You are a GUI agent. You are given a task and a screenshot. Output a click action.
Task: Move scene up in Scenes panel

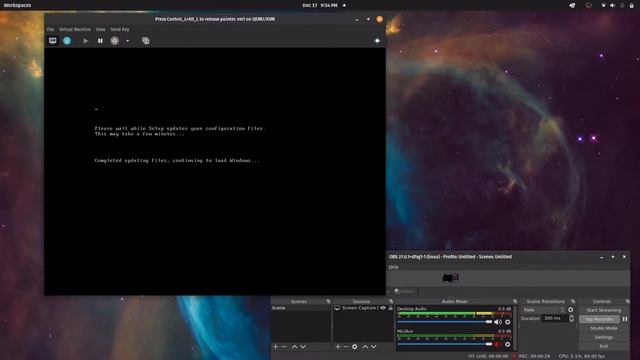(x=294, y=347)
